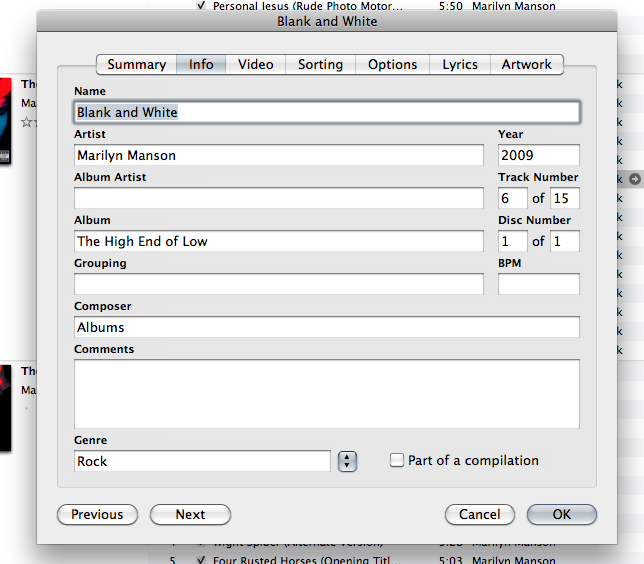Click the first Disc Number field

click(513, 241)
